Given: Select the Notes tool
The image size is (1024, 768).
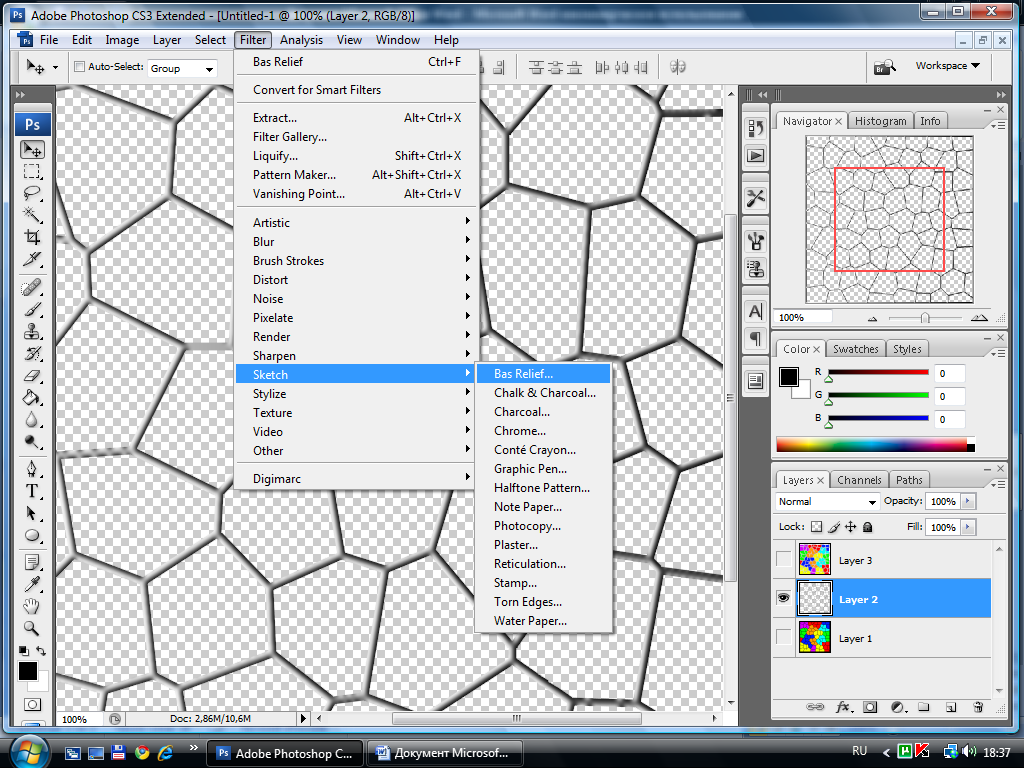Looking at the screenshot, I should [31, 562].
